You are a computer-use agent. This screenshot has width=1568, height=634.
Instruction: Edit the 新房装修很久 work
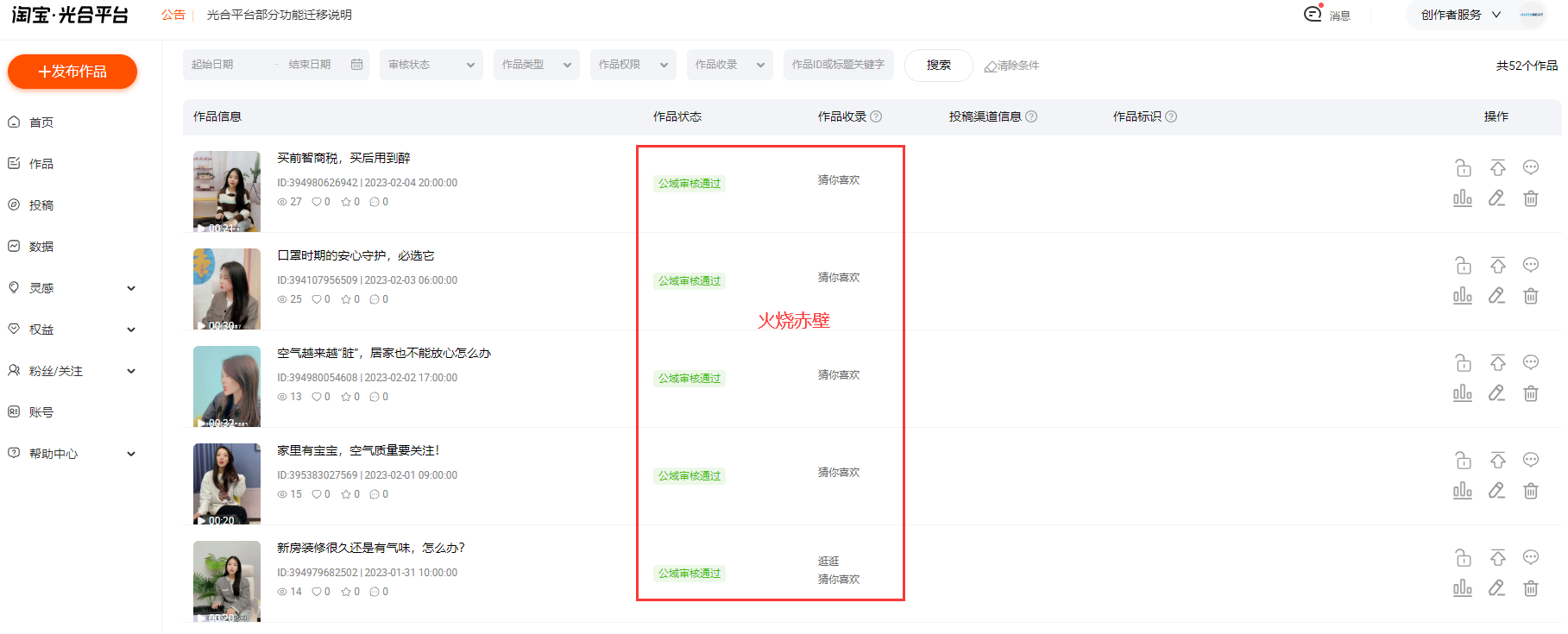coord(1497,588)
